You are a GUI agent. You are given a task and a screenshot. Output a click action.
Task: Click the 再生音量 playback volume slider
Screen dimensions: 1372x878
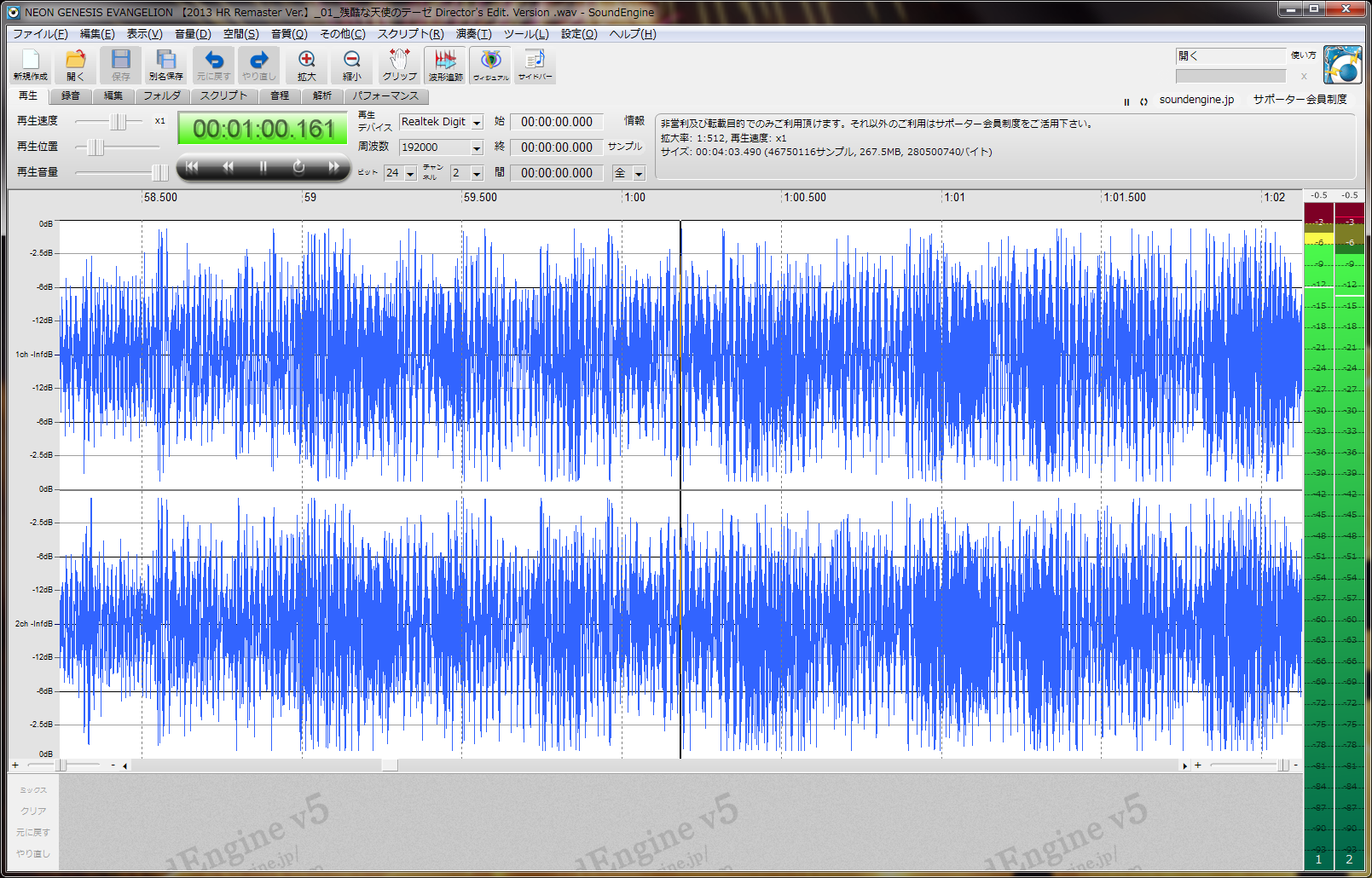[x=122, y=173]
